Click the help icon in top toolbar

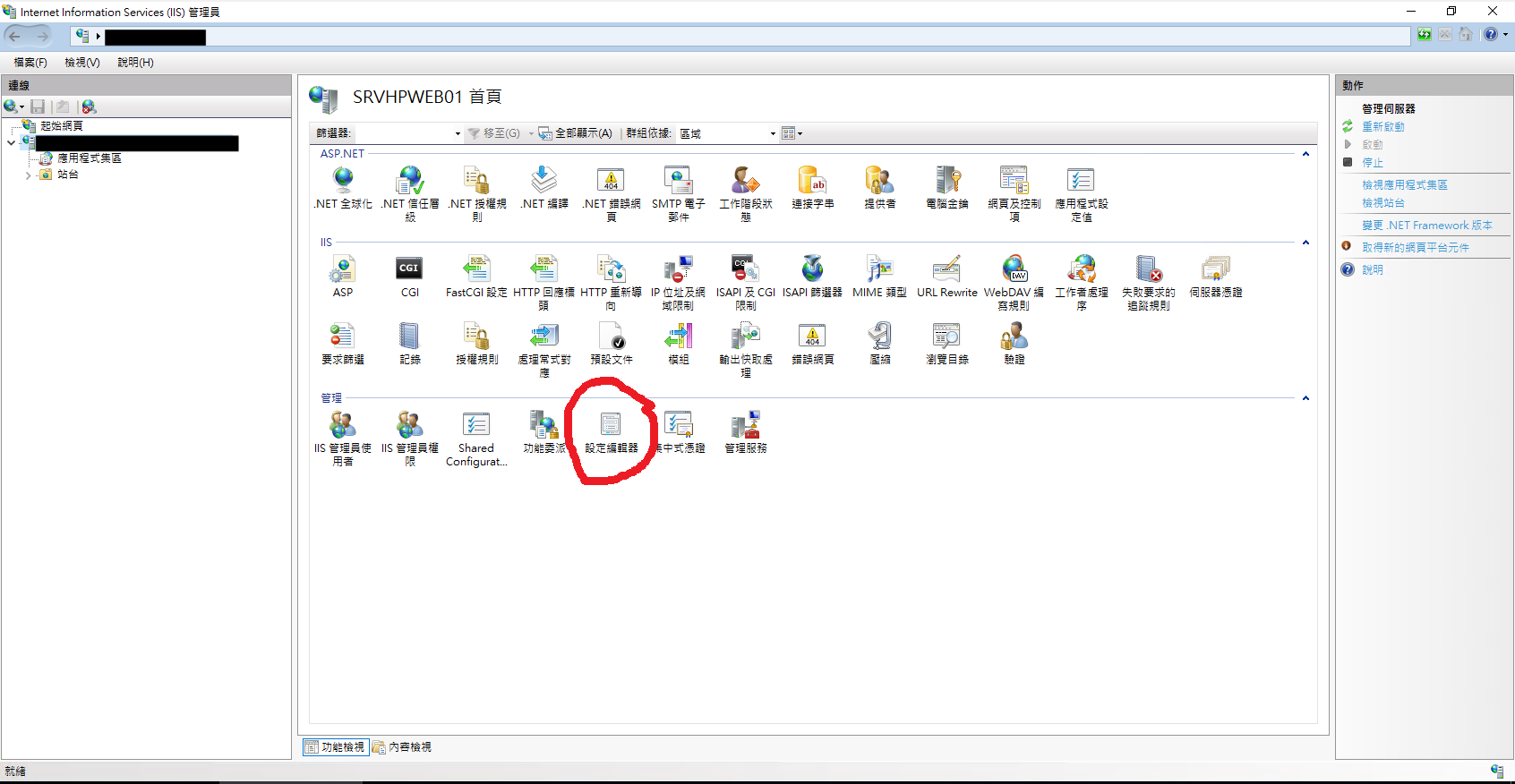(x=1490, y=35)
